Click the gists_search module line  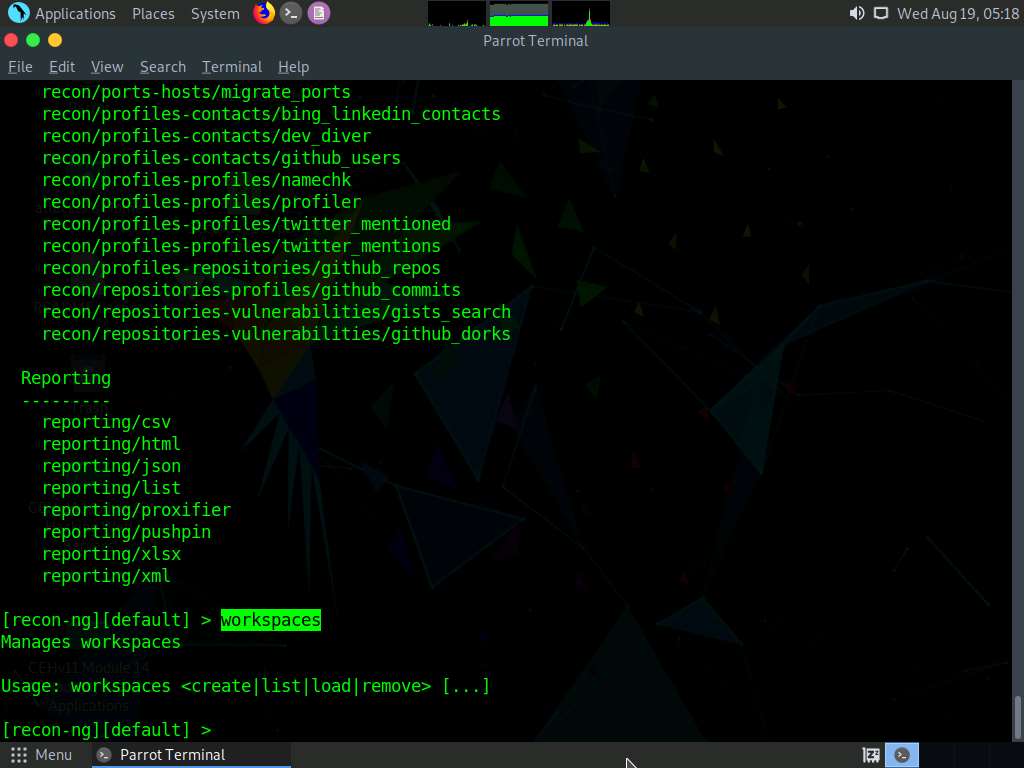click(277, 312)
